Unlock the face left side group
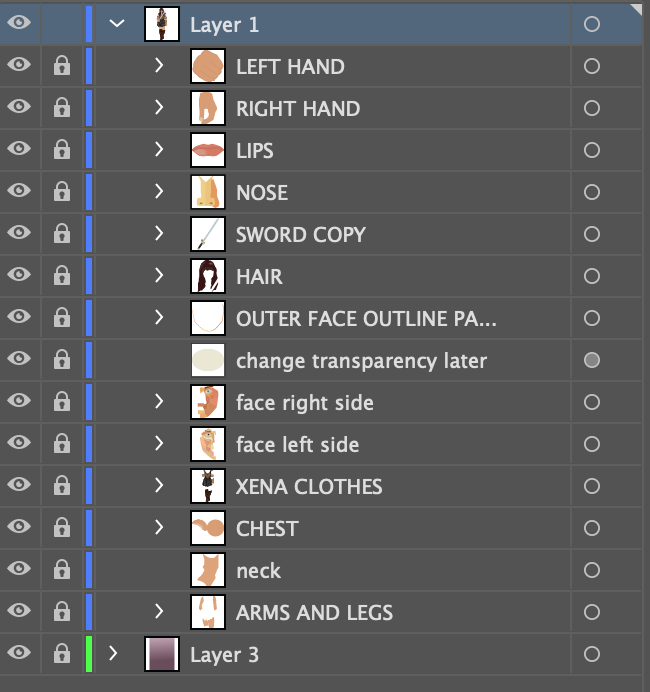The height and width of the screenshot is (692, 650). (x=62, y=443)
